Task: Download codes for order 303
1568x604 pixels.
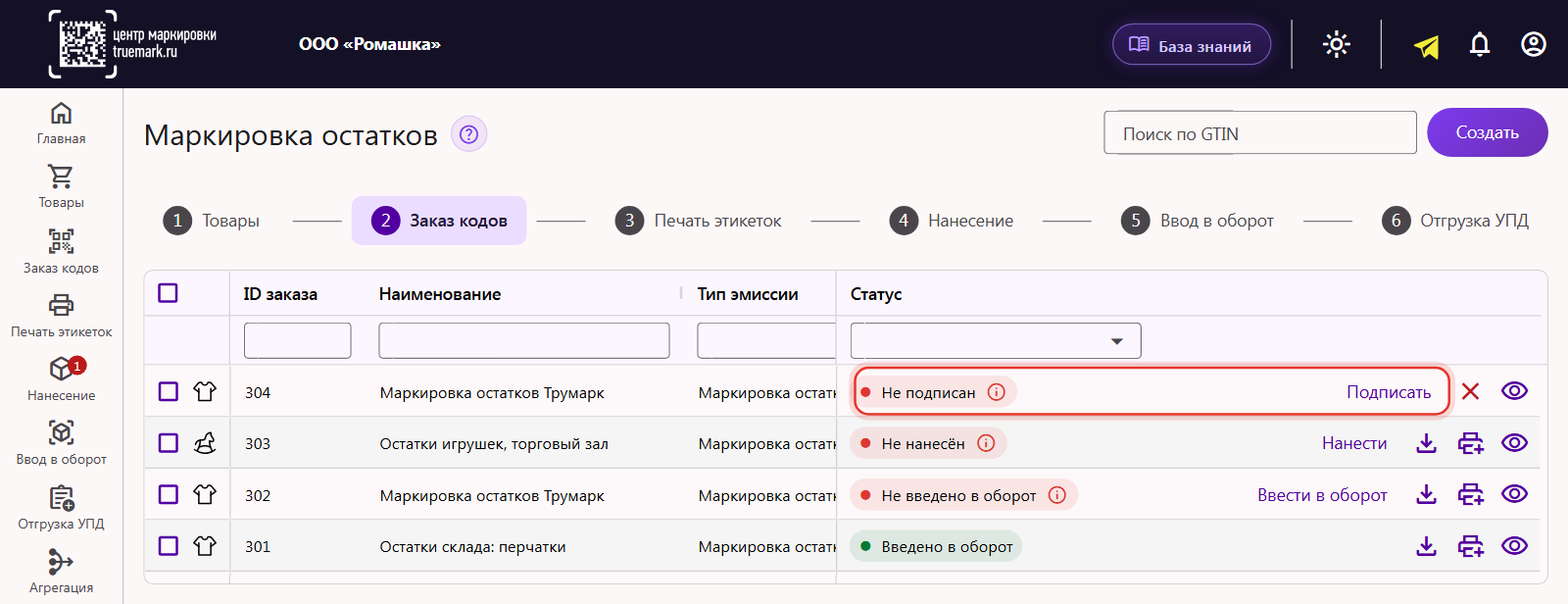Action: (1426, 443)
